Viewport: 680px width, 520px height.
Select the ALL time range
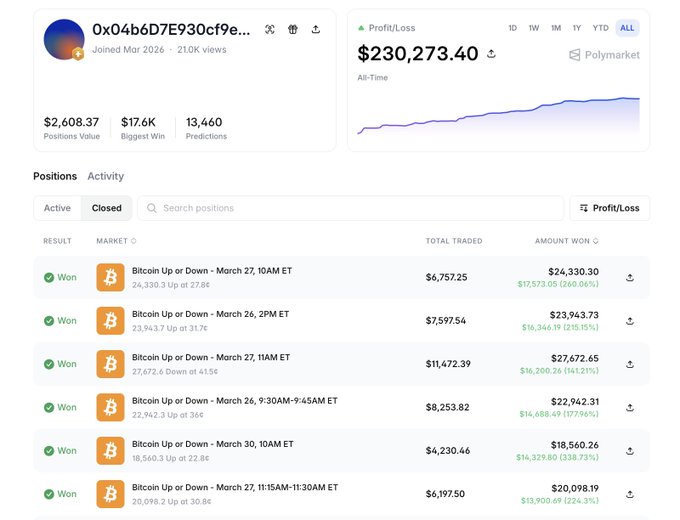point(627,28)
